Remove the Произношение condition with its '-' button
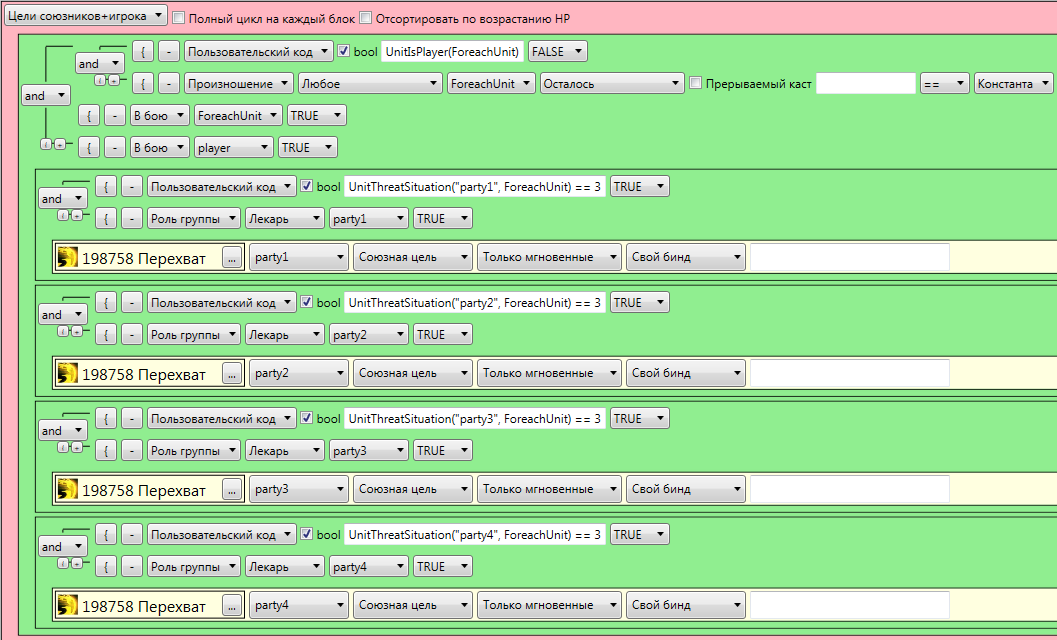1057x640 pixels. (170, 84)
